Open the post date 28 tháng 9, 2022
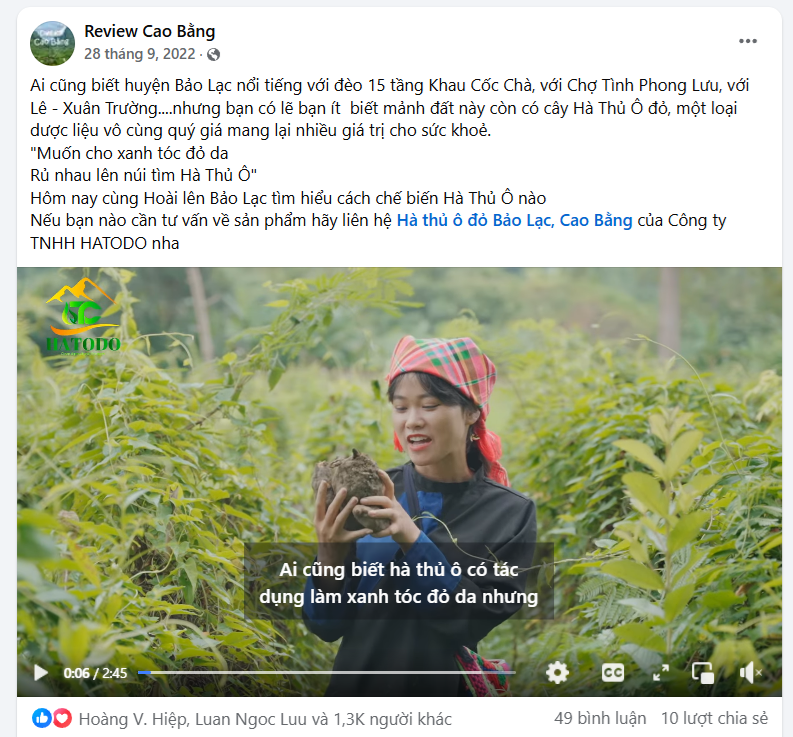Image resolution: width=793 pixels, height=737 pixels. 140,54
